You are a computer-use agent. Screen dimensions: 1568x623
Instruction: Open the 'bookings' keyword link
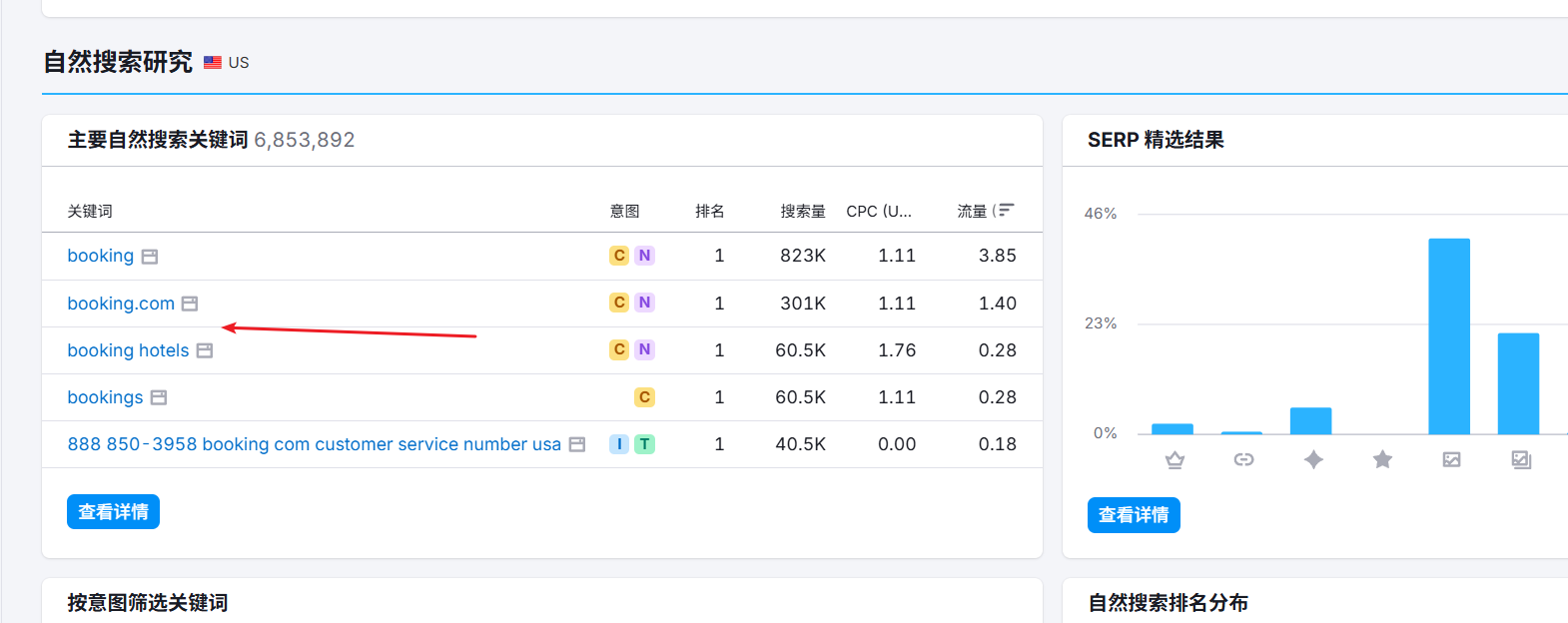(105, 397)
